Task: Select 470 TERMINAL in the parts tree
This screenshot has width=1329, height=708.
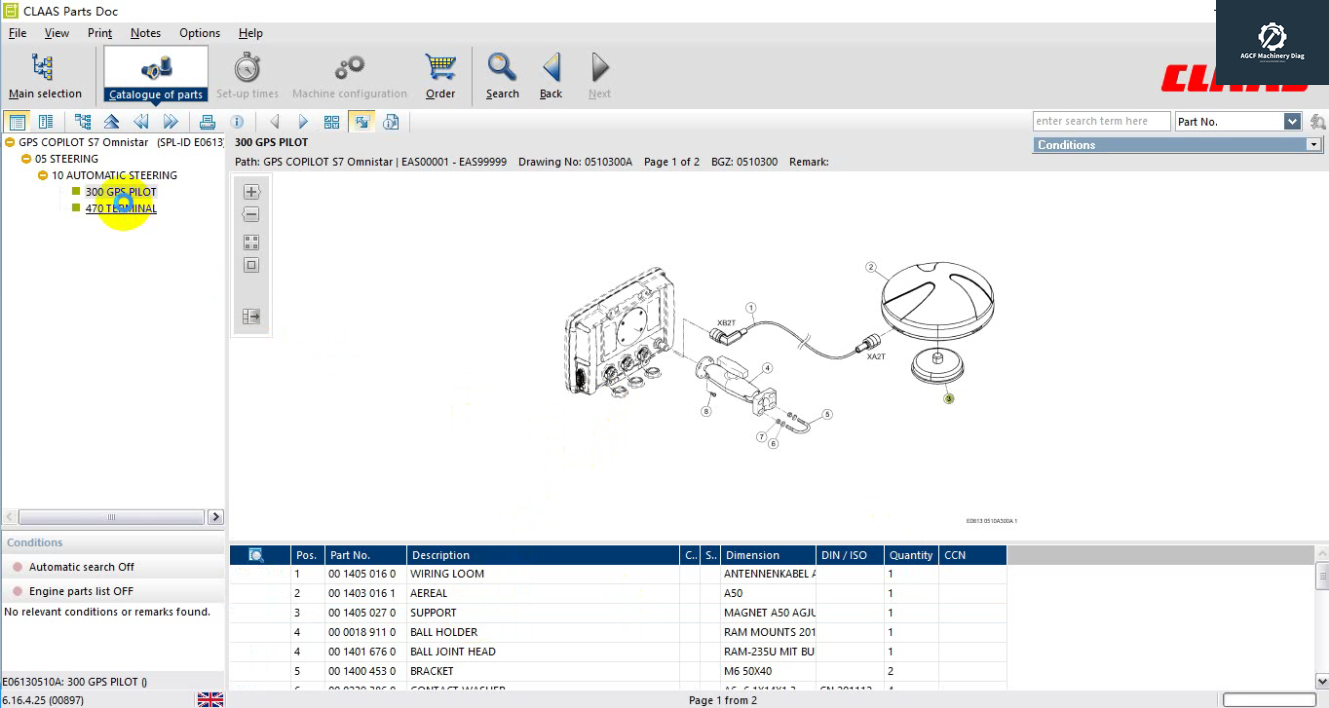Action: (x=121, y=208)
